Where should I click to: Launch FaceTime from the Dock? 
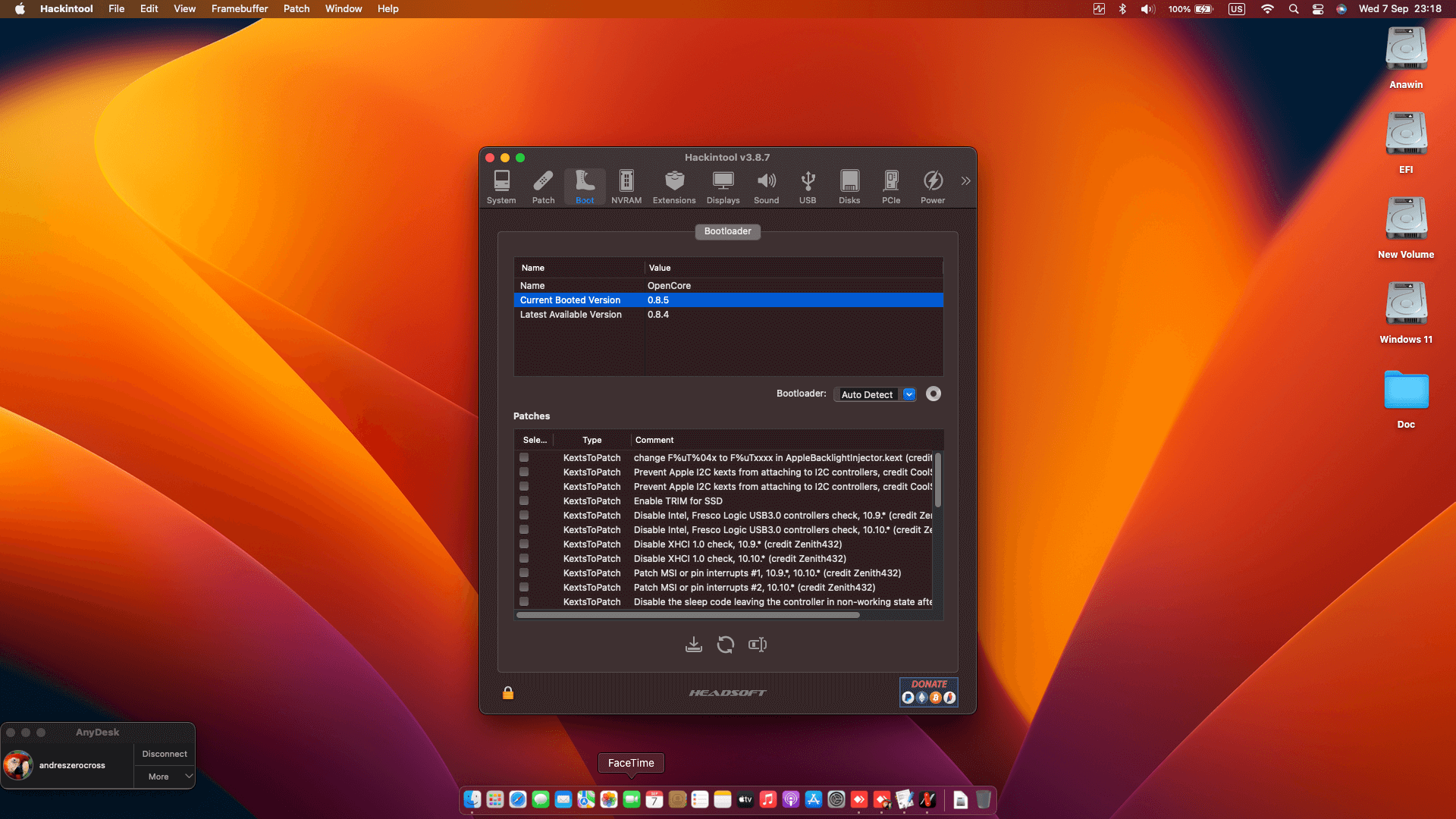click(632, 799)
